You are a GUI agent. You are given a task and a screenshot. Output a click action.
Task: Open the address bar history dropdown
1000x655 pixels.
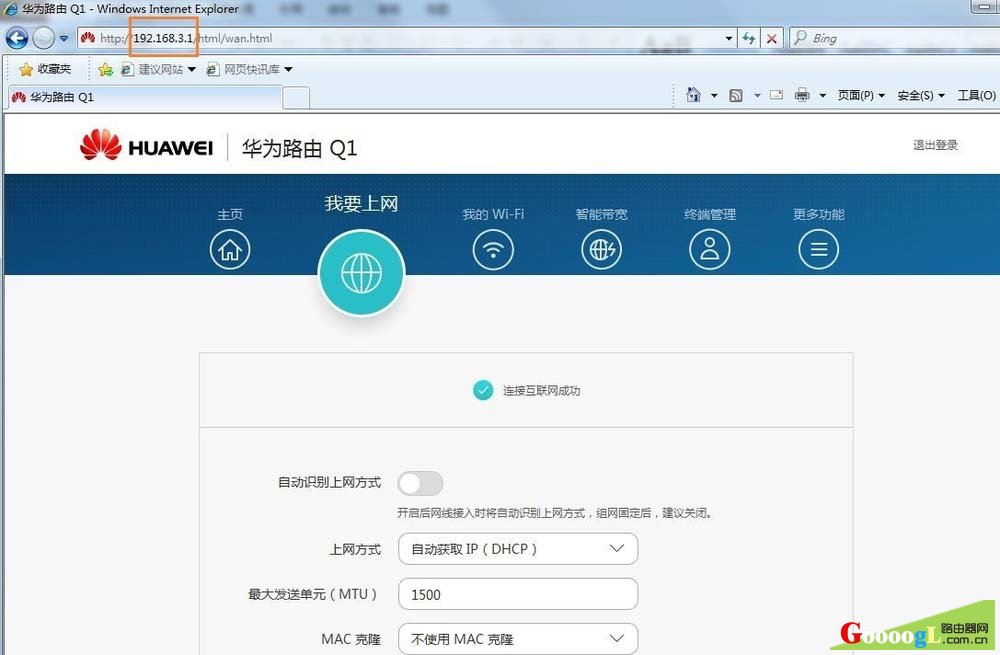[x=729, y=39]
